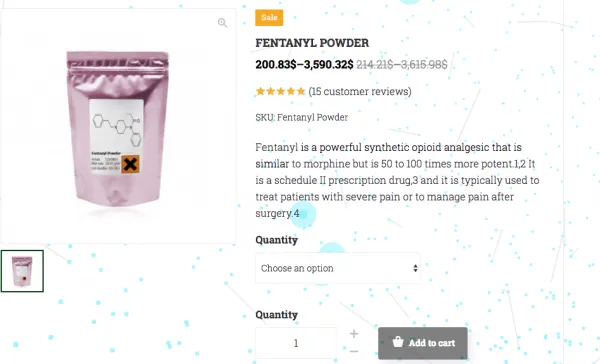Click the up-down arrows of the option selector

(415, 268)
